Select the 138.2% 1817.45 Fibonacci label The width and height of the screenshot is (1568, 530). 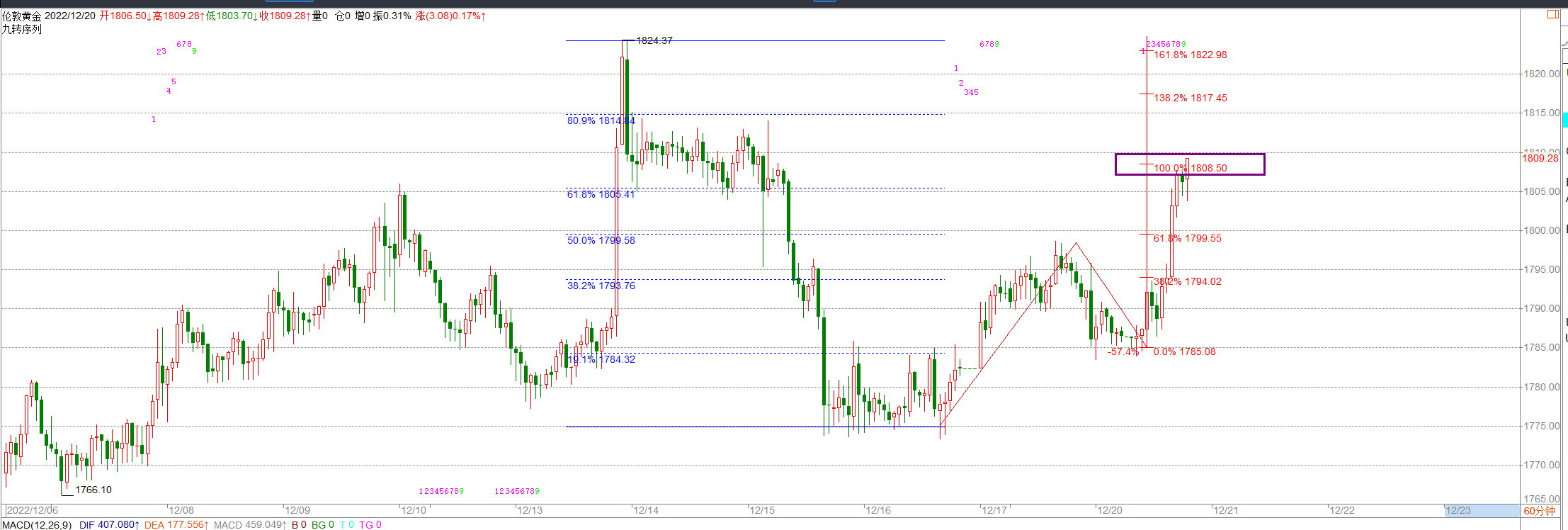tap(1191, 98)
